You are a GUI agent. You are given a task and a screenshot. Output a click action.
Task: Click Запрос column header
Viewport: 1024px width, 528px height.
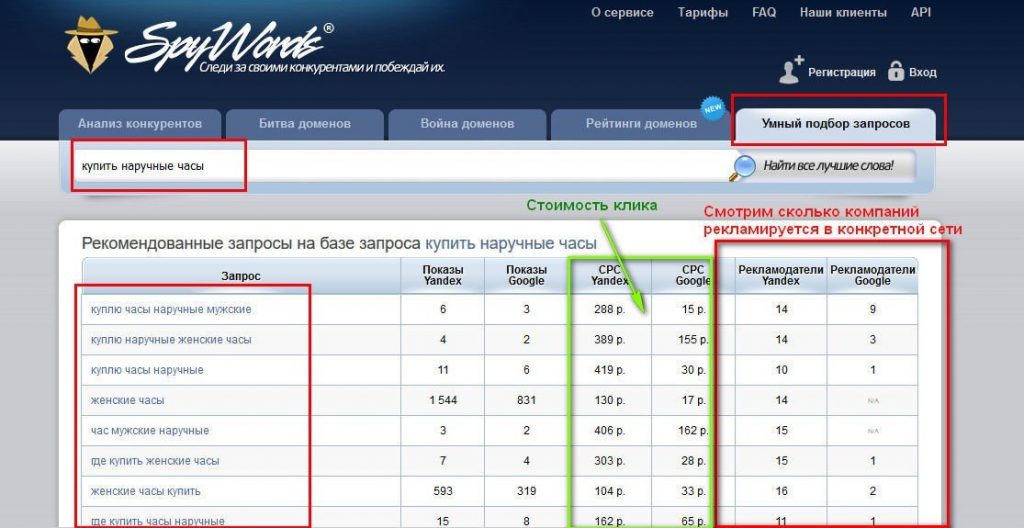(x=241, y=276)
